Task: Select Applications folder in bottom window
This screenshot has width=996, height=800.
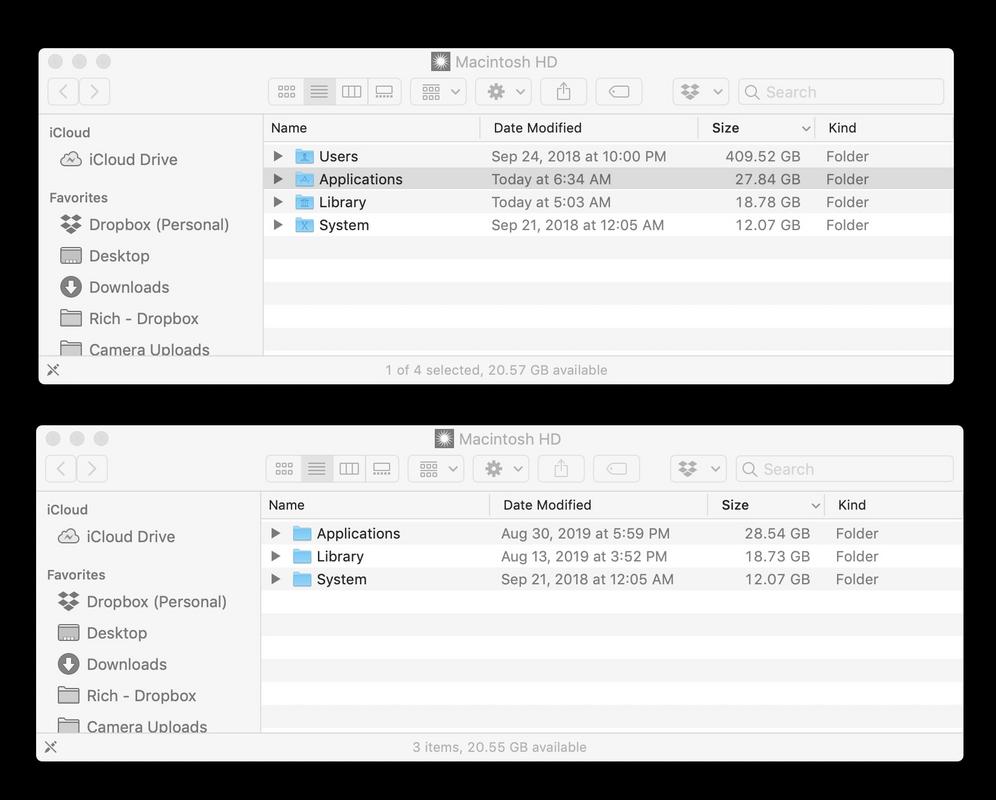Action: tap(612, 533)
